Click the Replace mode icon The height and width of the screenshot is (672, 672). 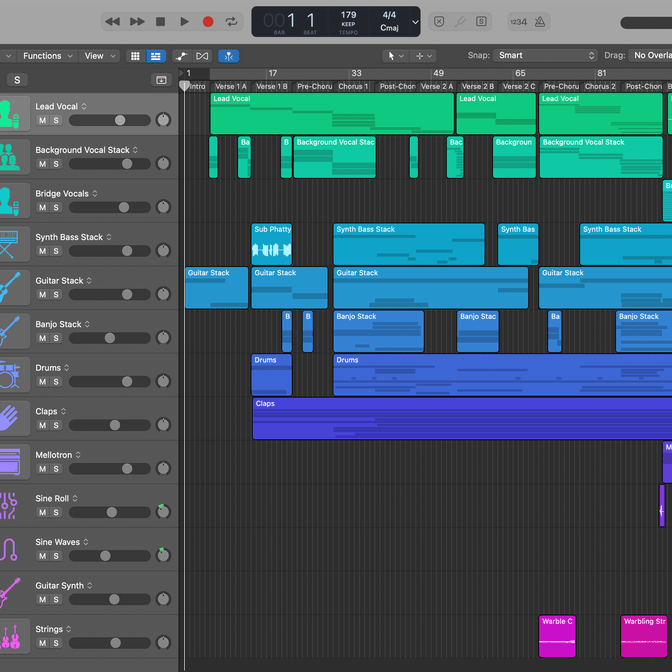(x=439, y=21)
